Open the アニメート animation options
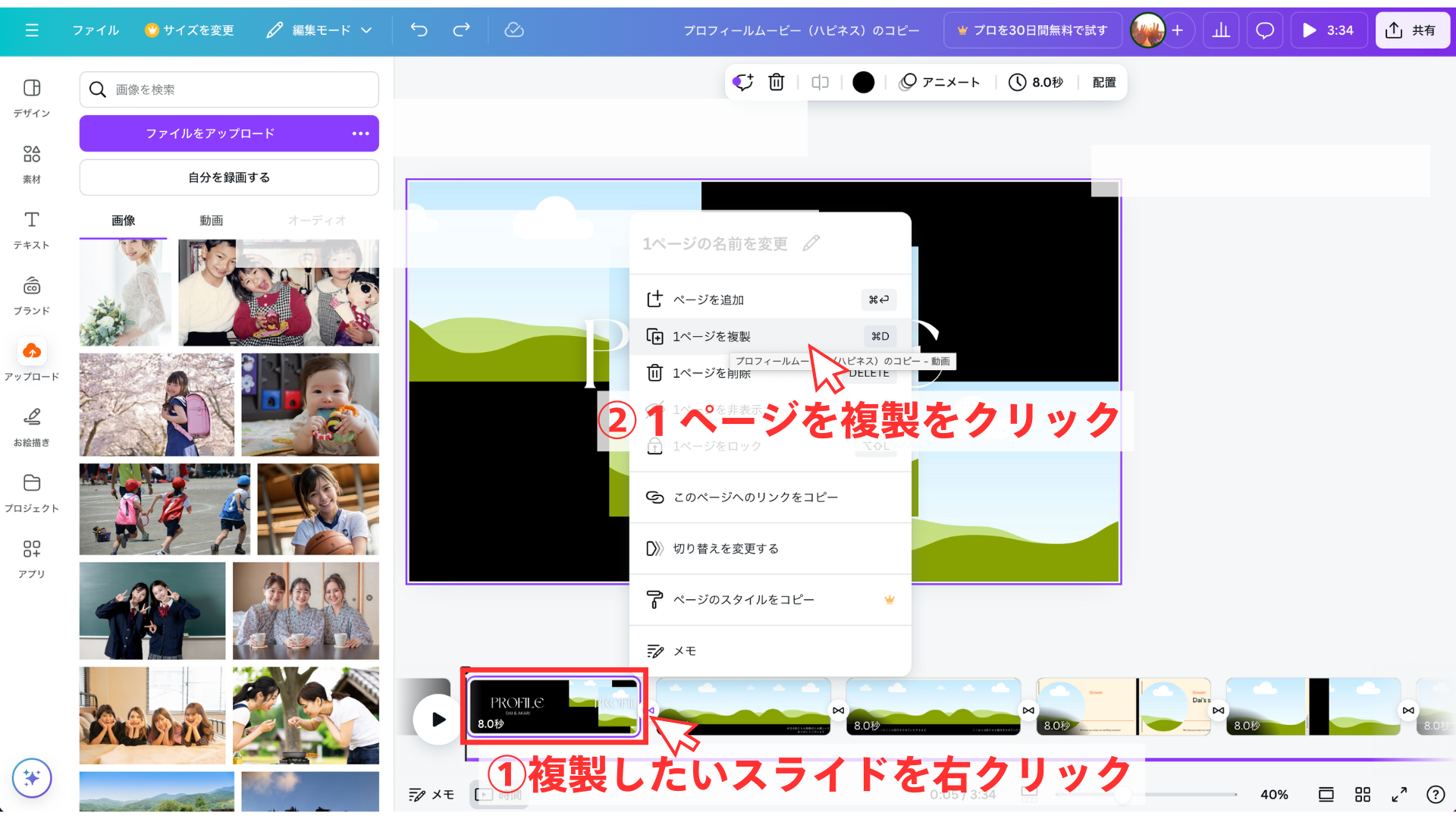Viewport: 1456px width, 819px height. 940,82
